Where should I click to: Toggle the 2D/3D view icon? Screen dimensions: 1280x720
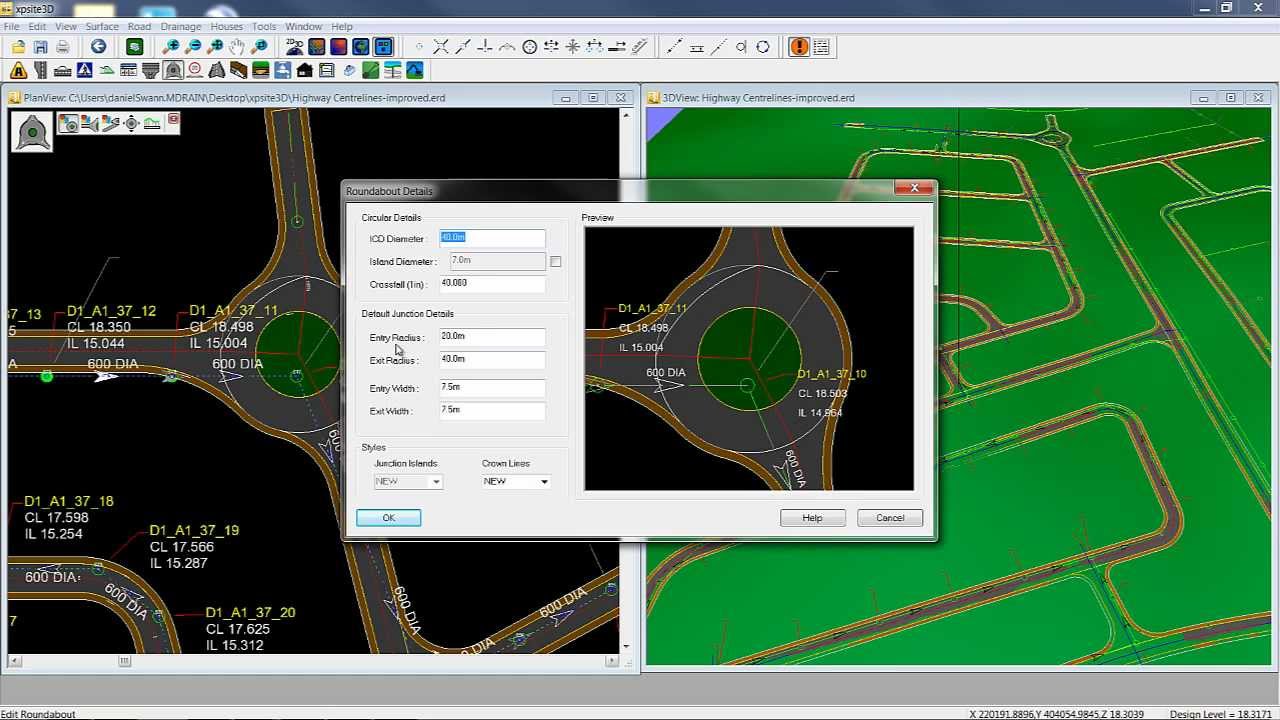tap(294, 47)
